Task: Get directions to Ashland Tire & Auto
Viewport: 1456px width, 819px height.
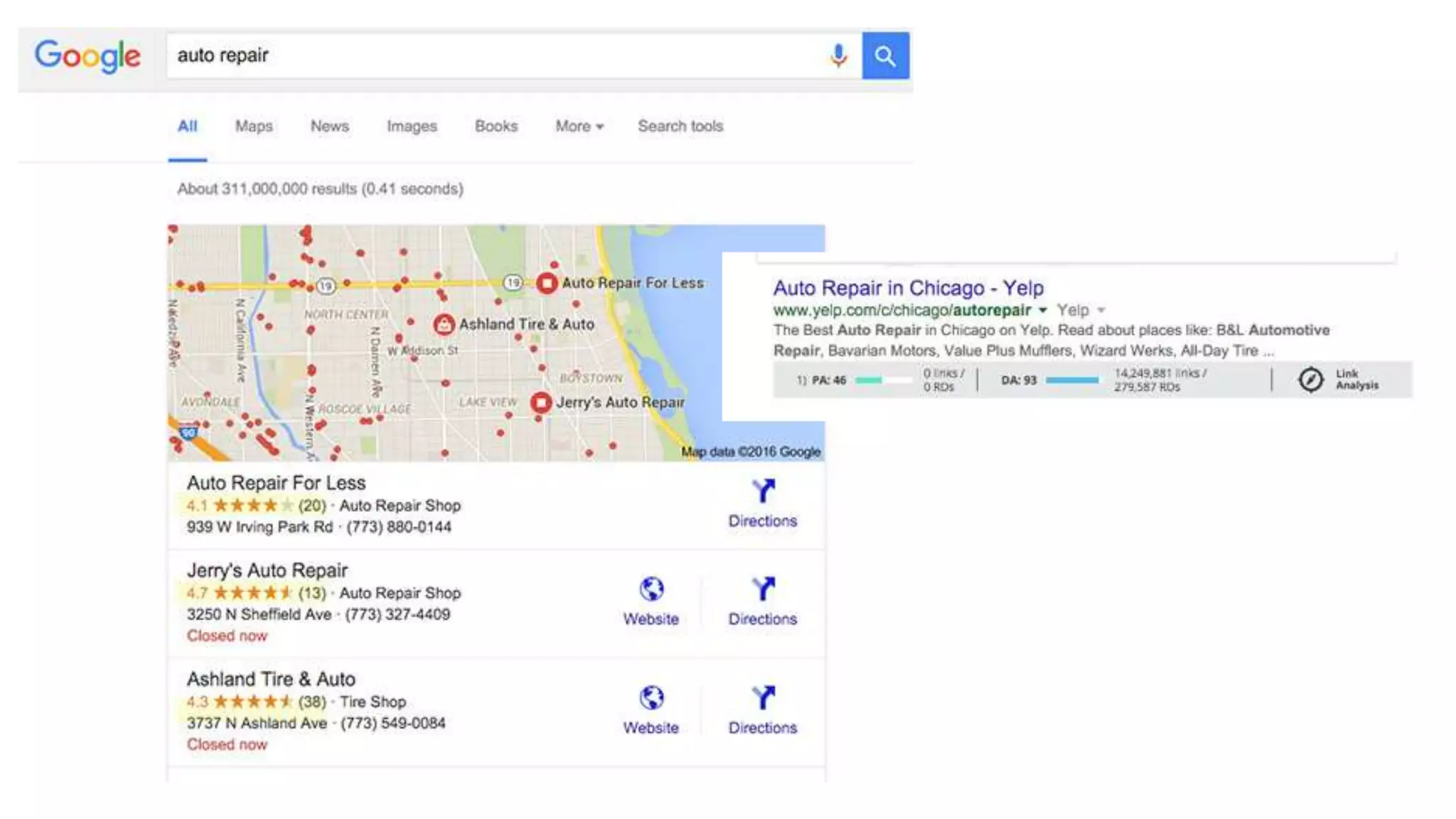Action: point(763,698)
